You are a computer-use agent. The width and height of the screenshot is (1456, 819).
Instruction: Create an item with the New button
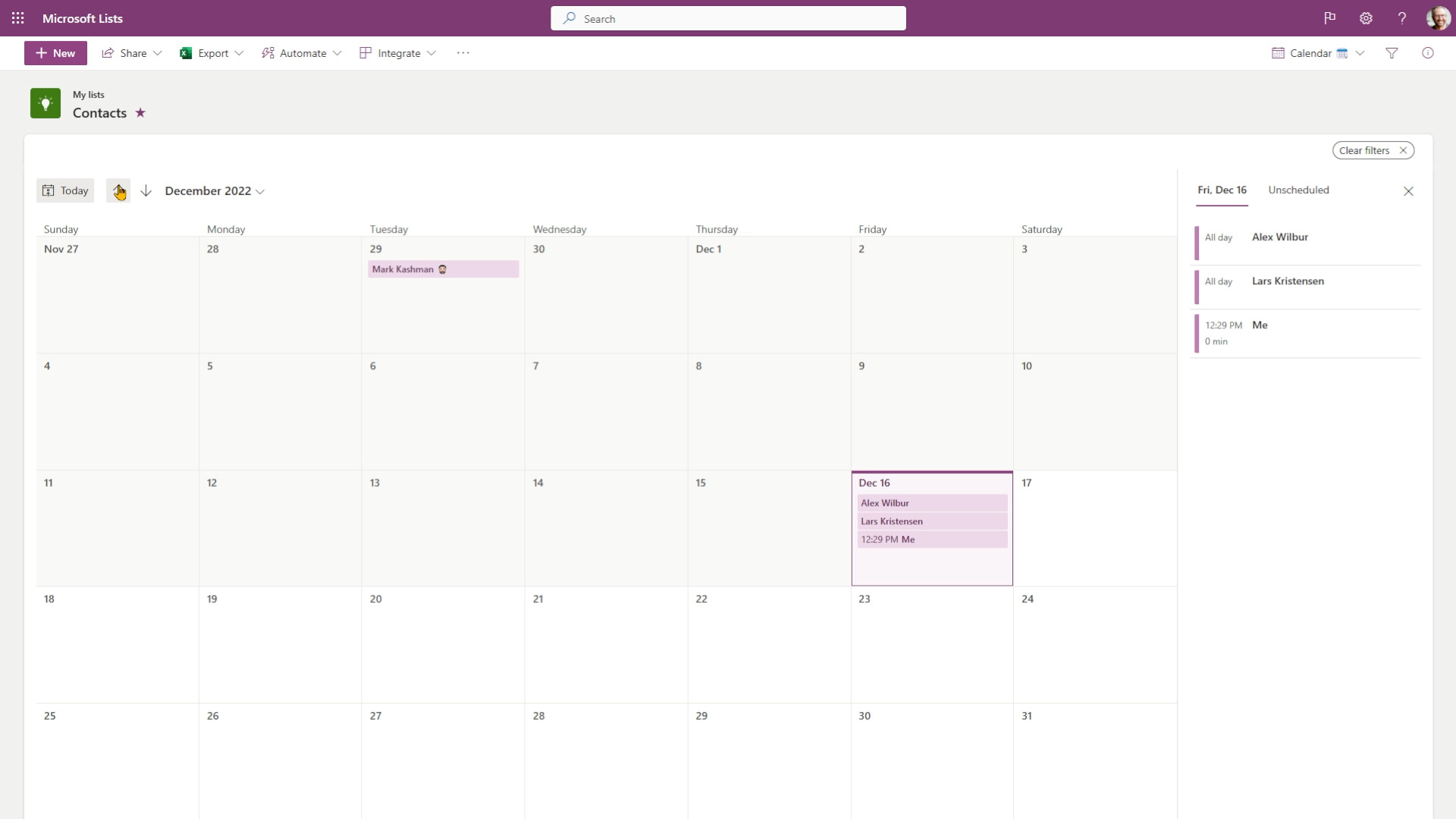point(55,53)
